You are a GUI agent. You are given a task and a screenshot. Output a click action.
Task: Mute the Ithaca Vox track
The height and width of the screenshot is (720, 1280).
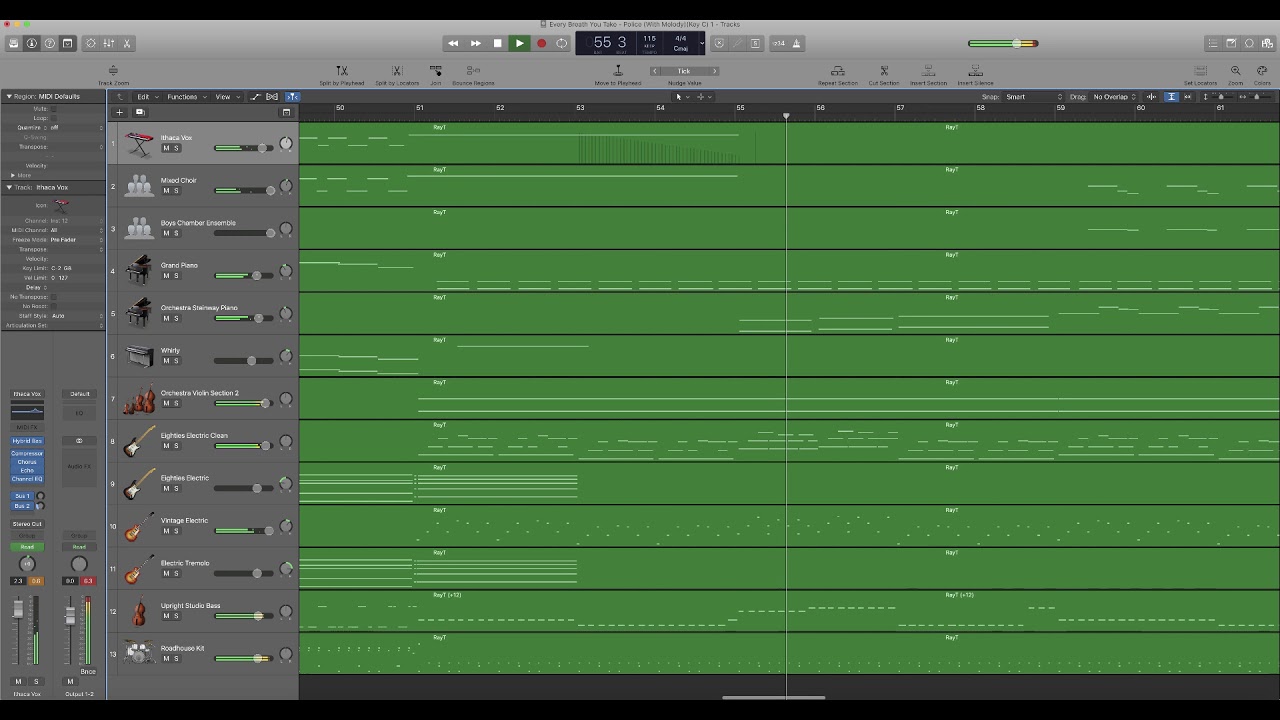point(166,148)
